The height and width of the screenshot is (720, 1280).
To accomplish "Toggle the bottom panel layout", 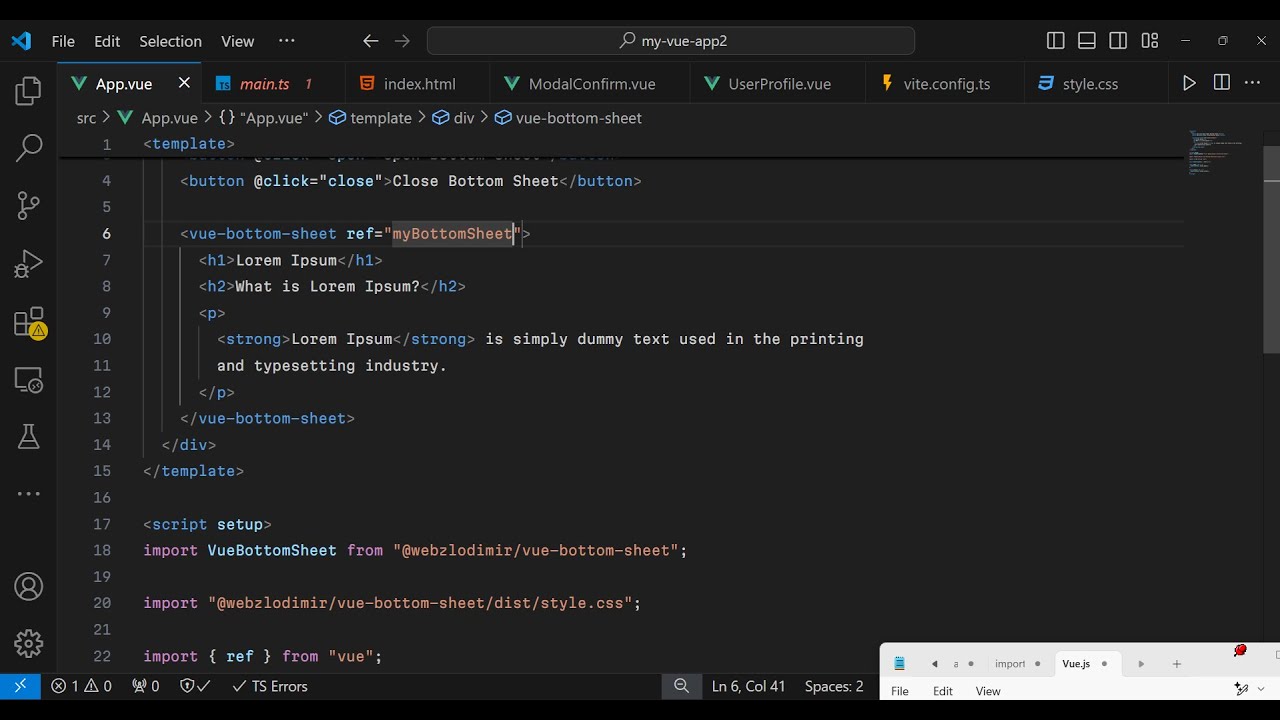I will (x=1087, y=41).
